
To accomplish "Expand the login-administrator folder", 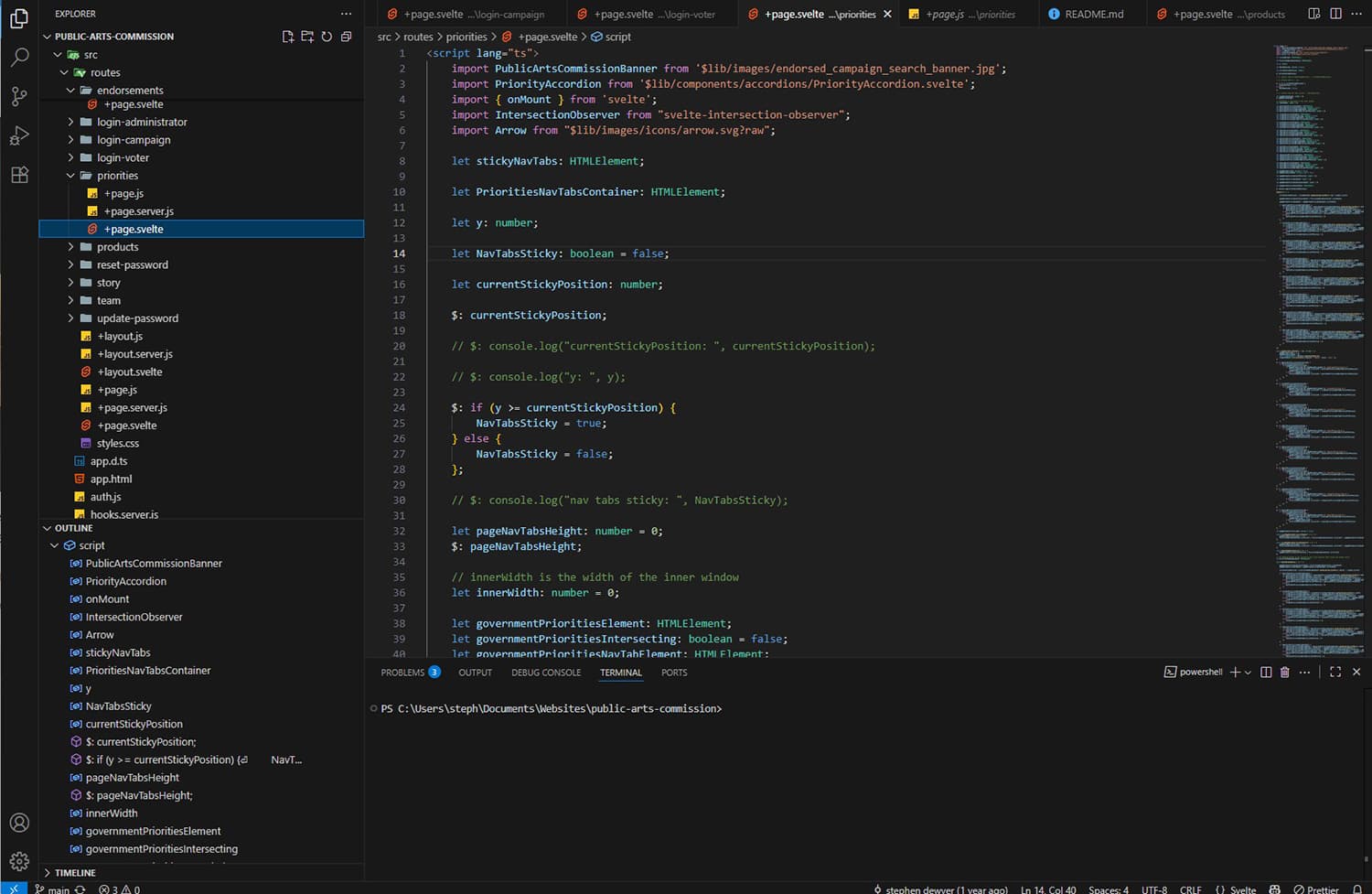I will tap(142, 122).
